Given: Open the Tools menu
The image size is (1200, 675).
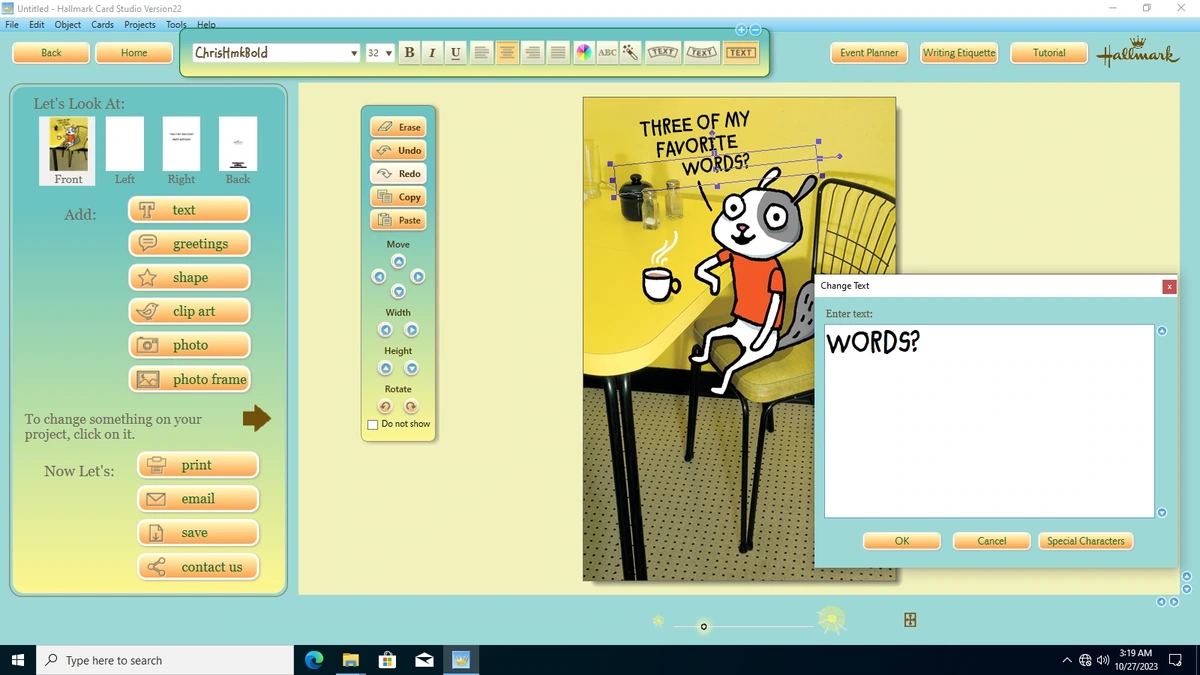Looking at the screenshot, I should [176, 24].
